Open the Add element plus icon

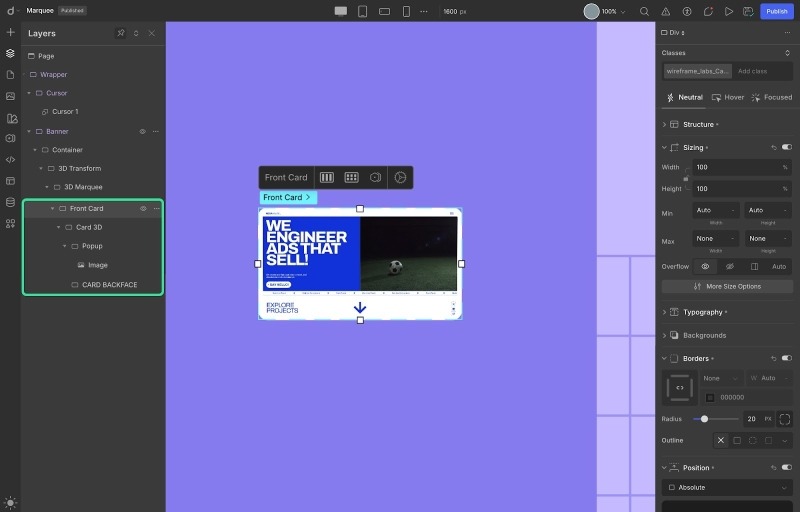[10, 32]
